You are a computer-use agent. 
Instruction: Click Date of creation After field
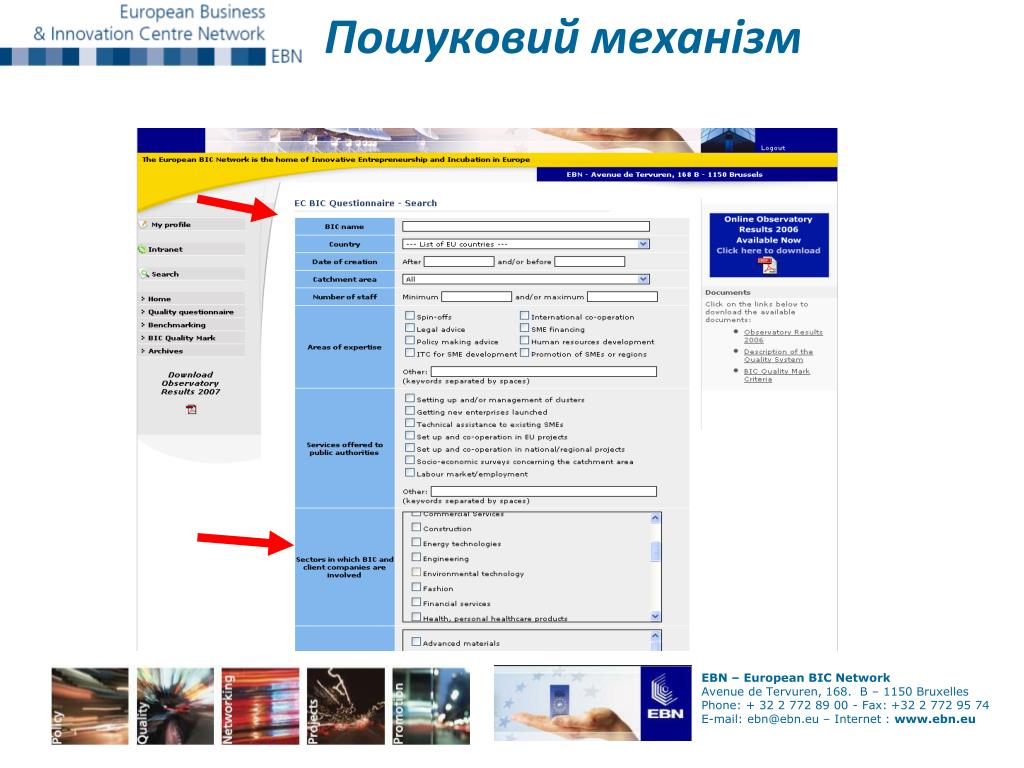459,261
